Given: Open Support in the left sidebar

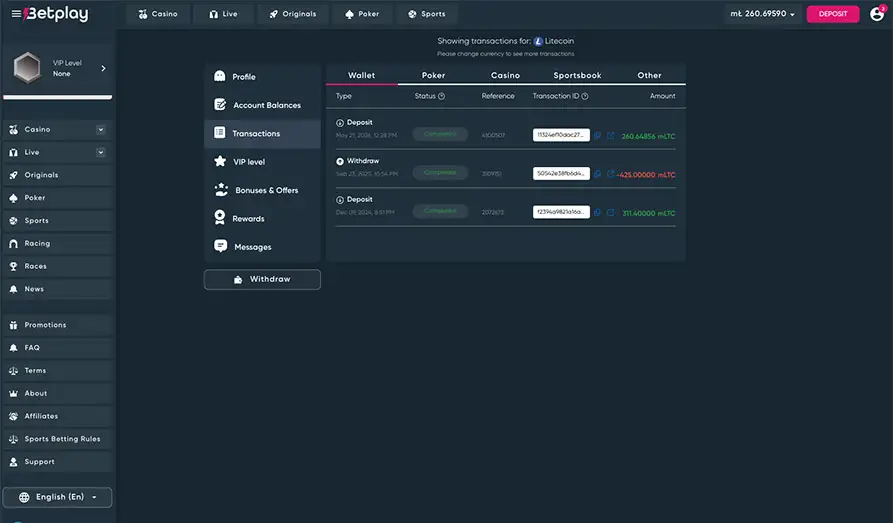Looking at the screenshot, I should click(x=58, y=461).
